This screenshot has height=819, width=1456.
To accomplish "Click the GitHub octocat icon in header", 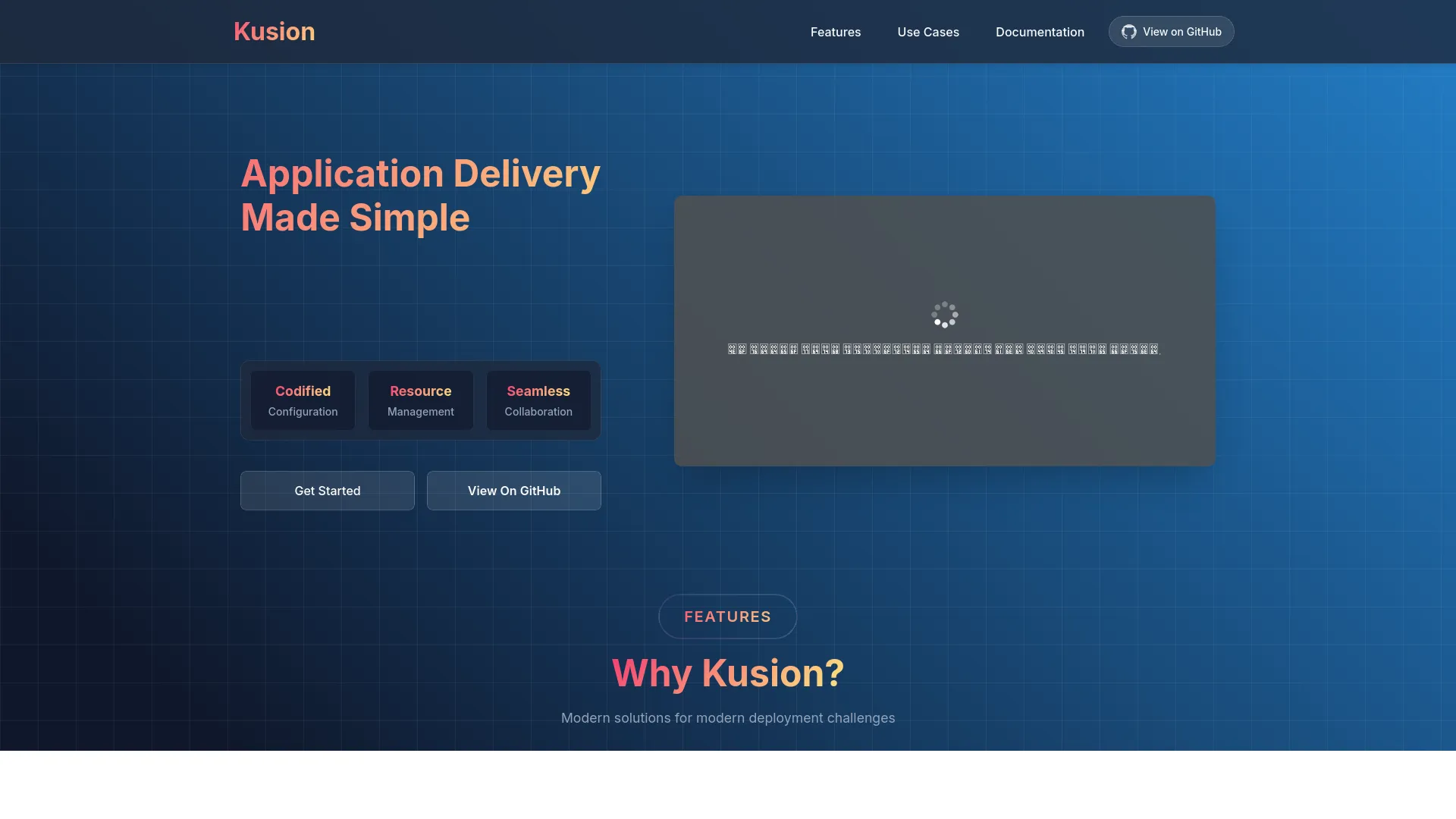I will point(1128,32).
